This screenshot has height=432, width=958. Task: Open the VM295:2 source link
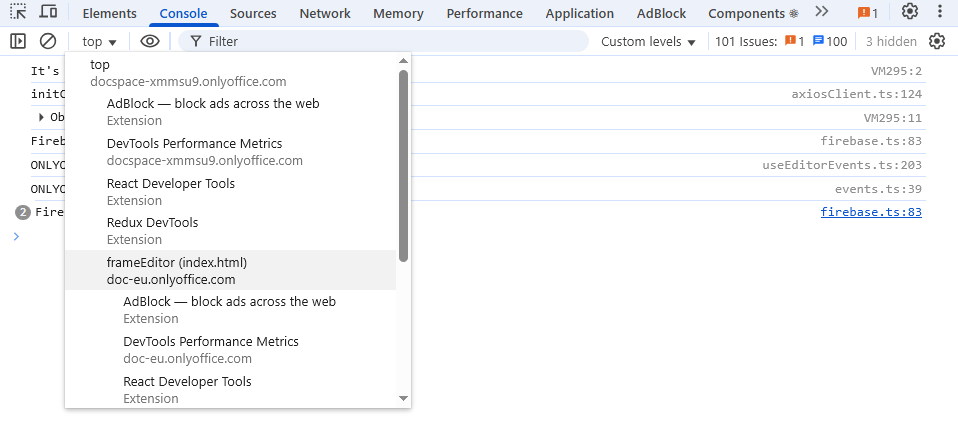[x=896, y=71]
